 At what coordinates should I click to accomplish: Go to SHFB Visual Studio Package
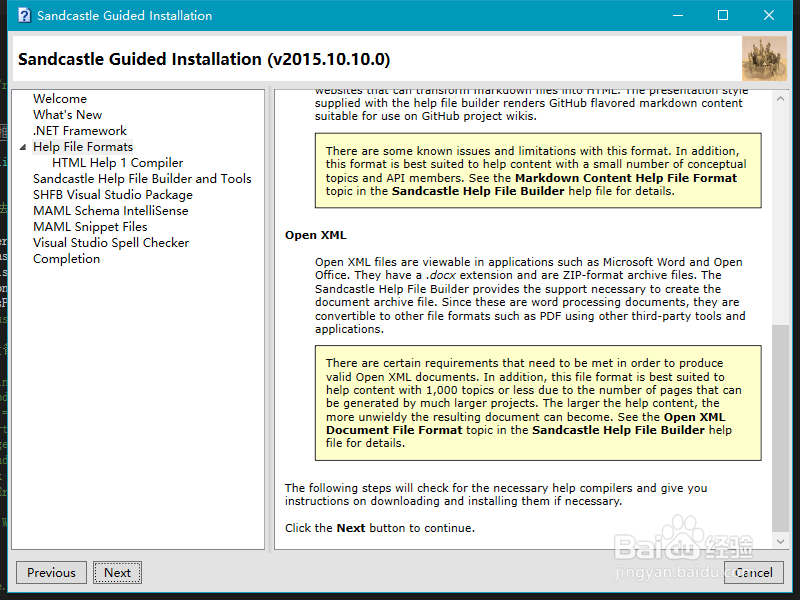[x=113, y=195]
